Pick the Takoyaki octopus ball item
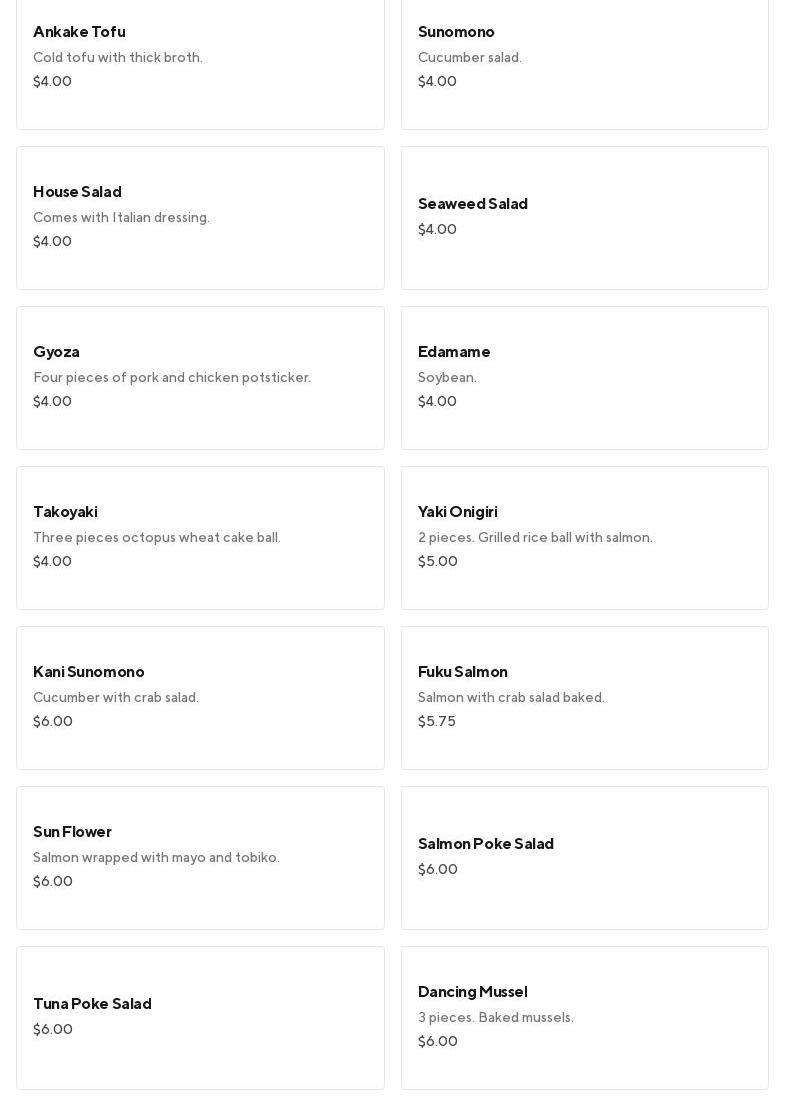Image resolution: width=785 pixels, height=1103 pixels. point(200,537)
